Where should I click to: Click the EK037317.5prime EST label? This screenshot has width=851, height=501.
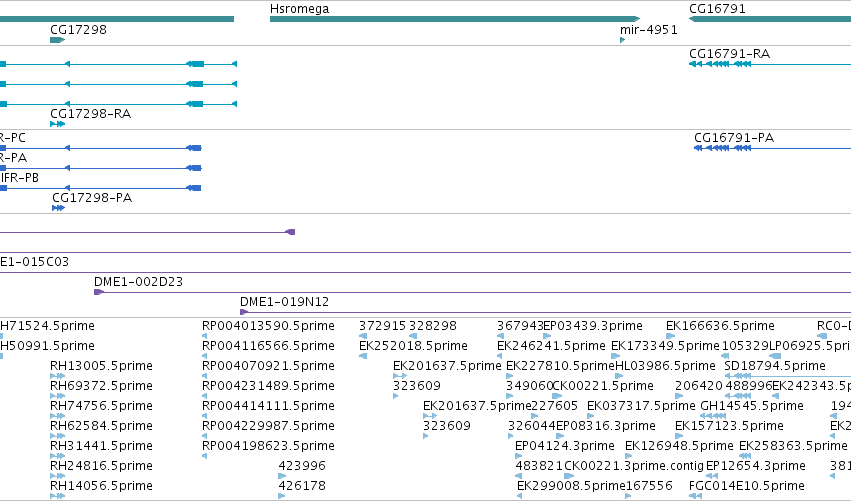(x=641, y=407)
